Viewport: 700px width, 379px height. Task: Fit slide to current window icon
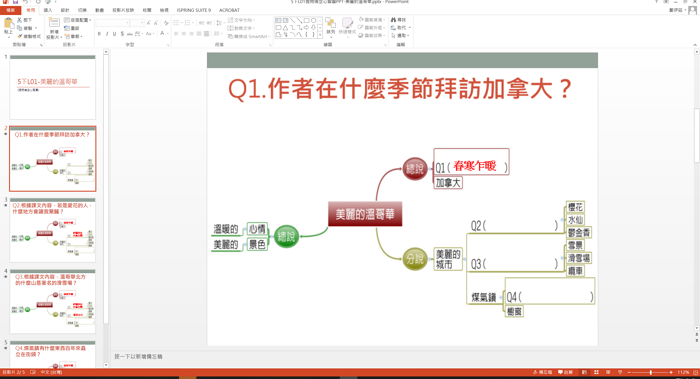696,372
